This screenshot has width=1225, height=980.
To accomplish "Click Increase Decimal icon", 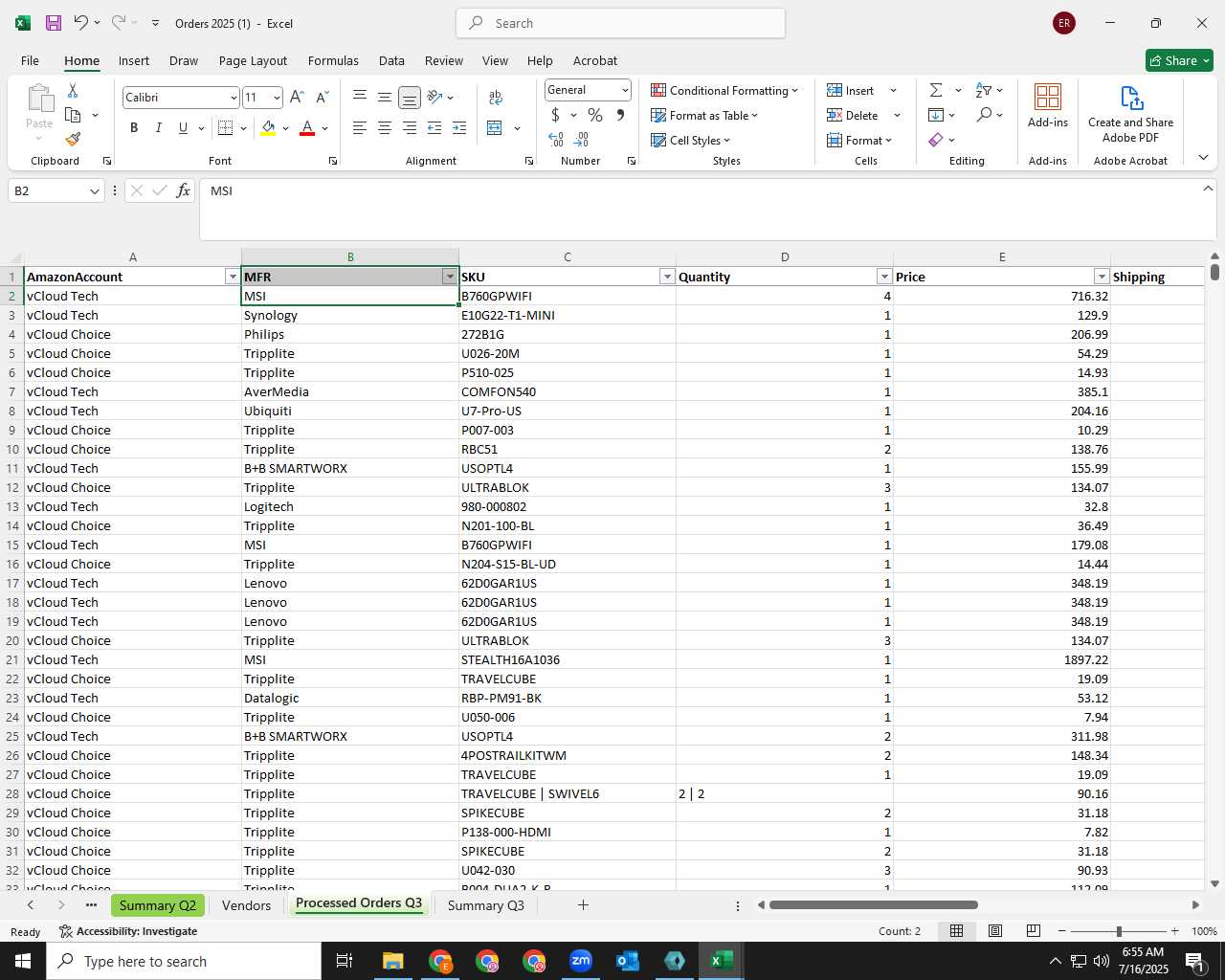I will coord(556,140).
